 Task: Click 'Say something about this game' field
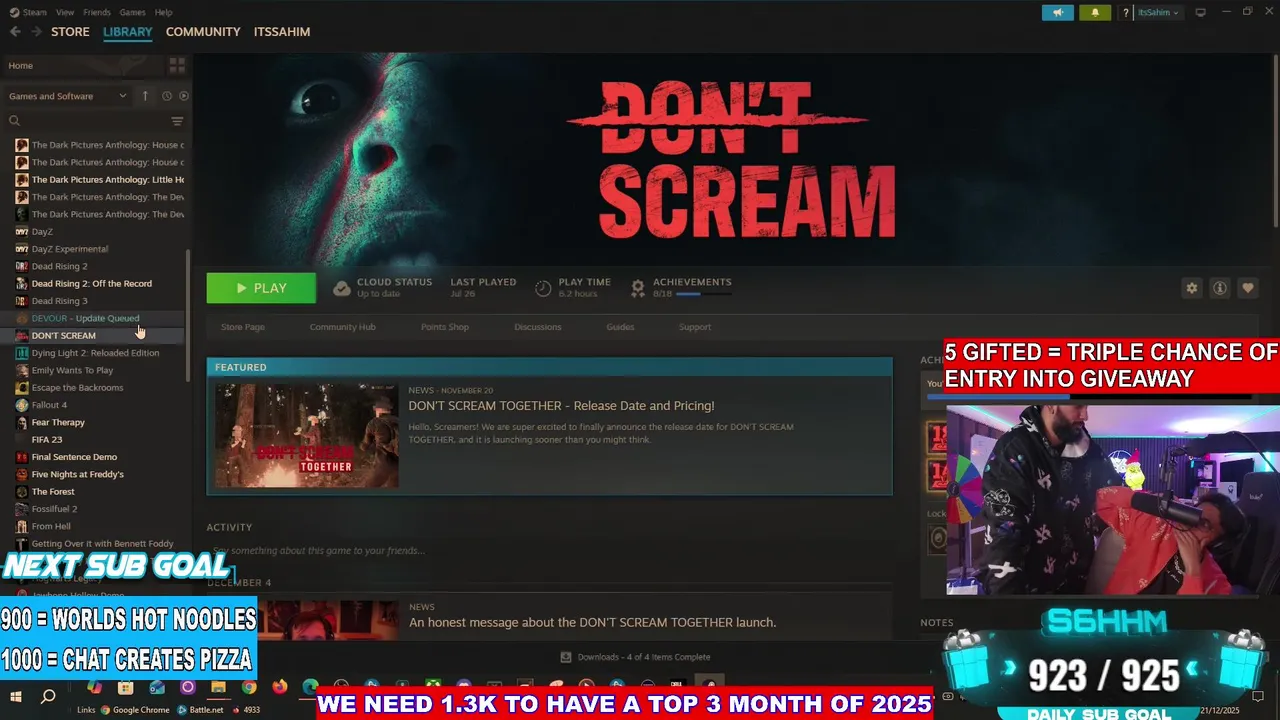(x=548, y=550)
